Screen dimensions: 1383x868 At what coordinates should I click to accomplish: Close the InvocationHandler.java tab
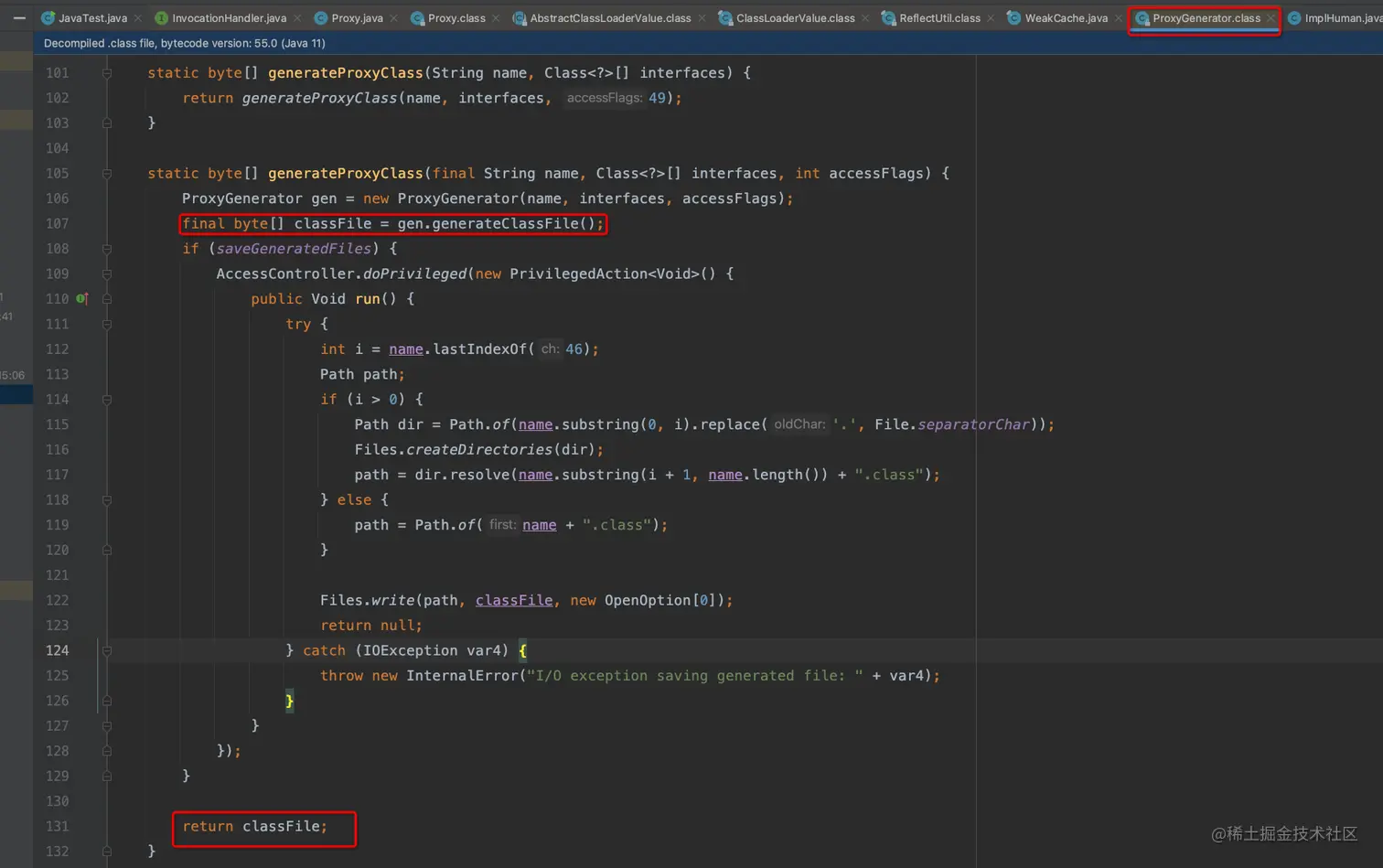pos(297,18)
